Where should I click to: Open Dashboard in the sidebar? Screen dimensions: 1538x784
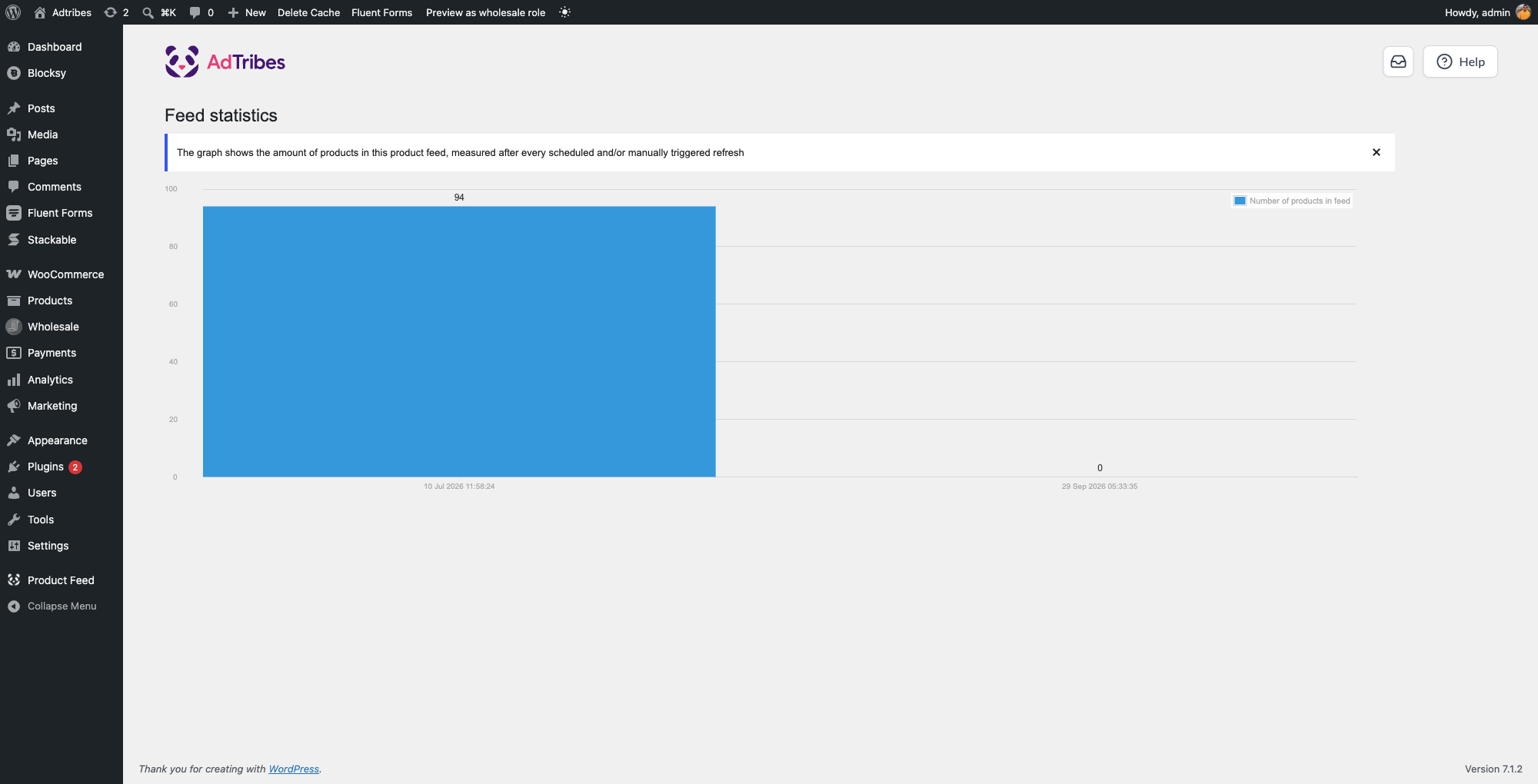pyautogui.click(x=62, y=47)
